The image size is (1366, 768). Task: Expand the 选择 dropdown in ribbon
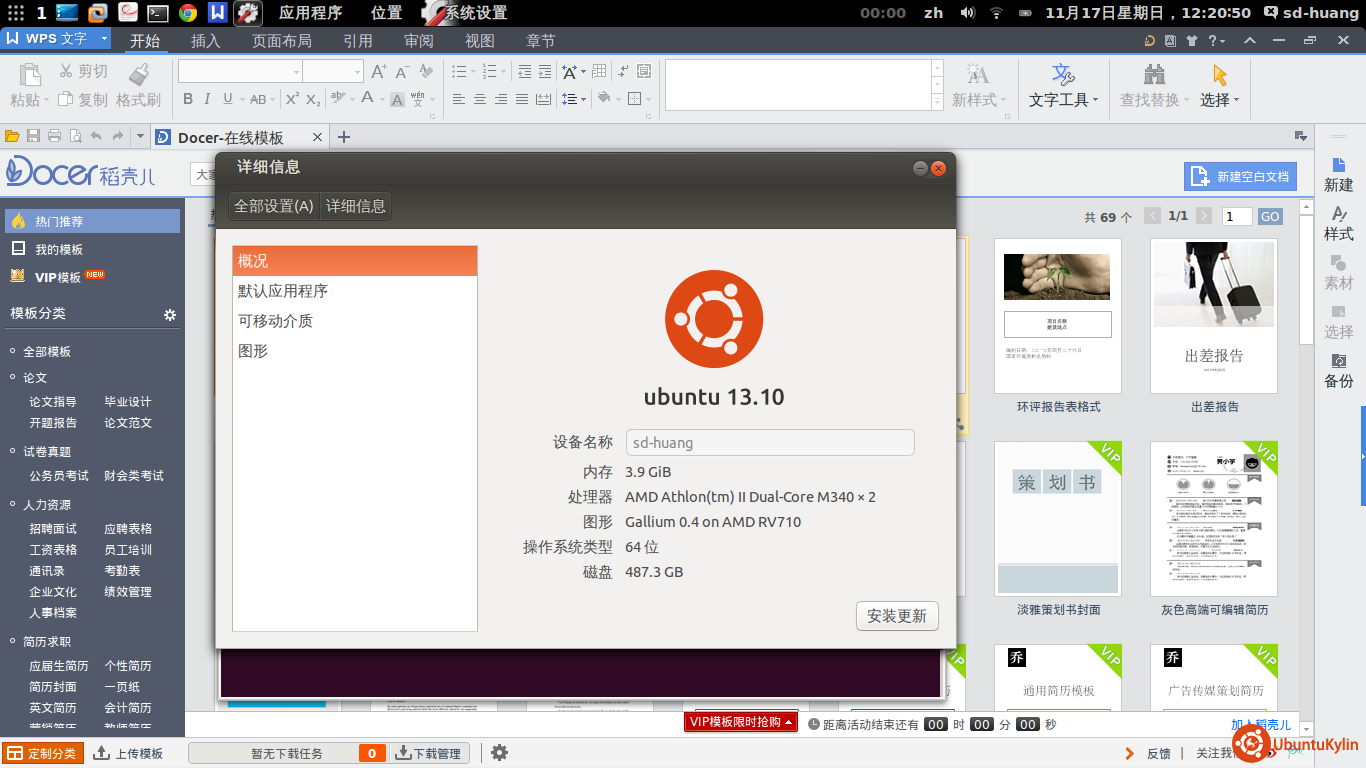coord(1219,87)
